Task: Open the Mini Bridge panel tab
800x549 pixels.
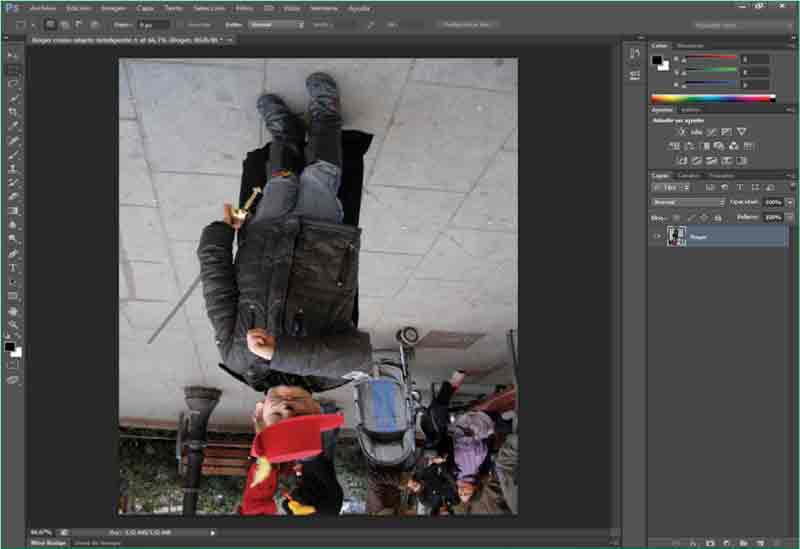Action: tap(48, 543)
